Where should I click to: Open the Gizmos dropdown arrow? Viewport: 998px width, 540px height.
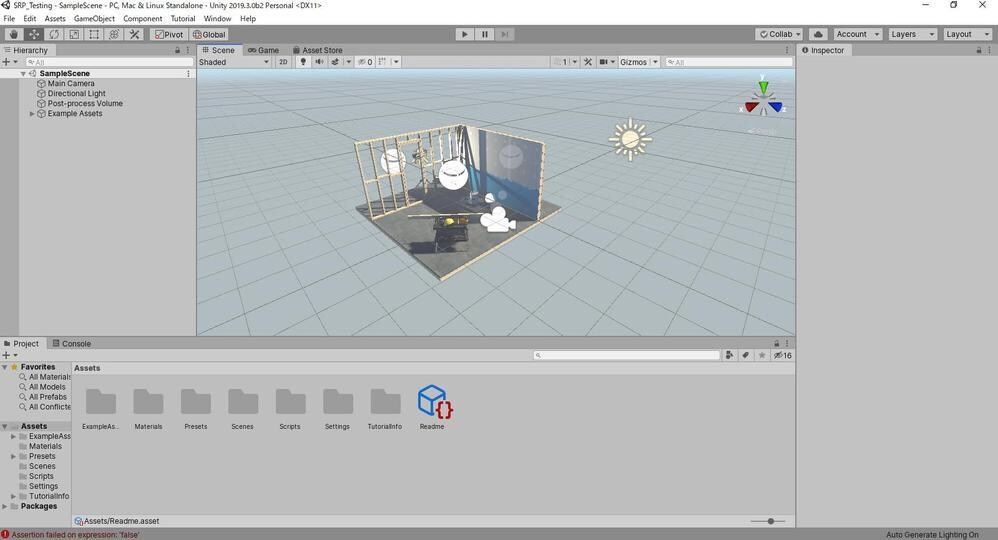coord(655,62)
